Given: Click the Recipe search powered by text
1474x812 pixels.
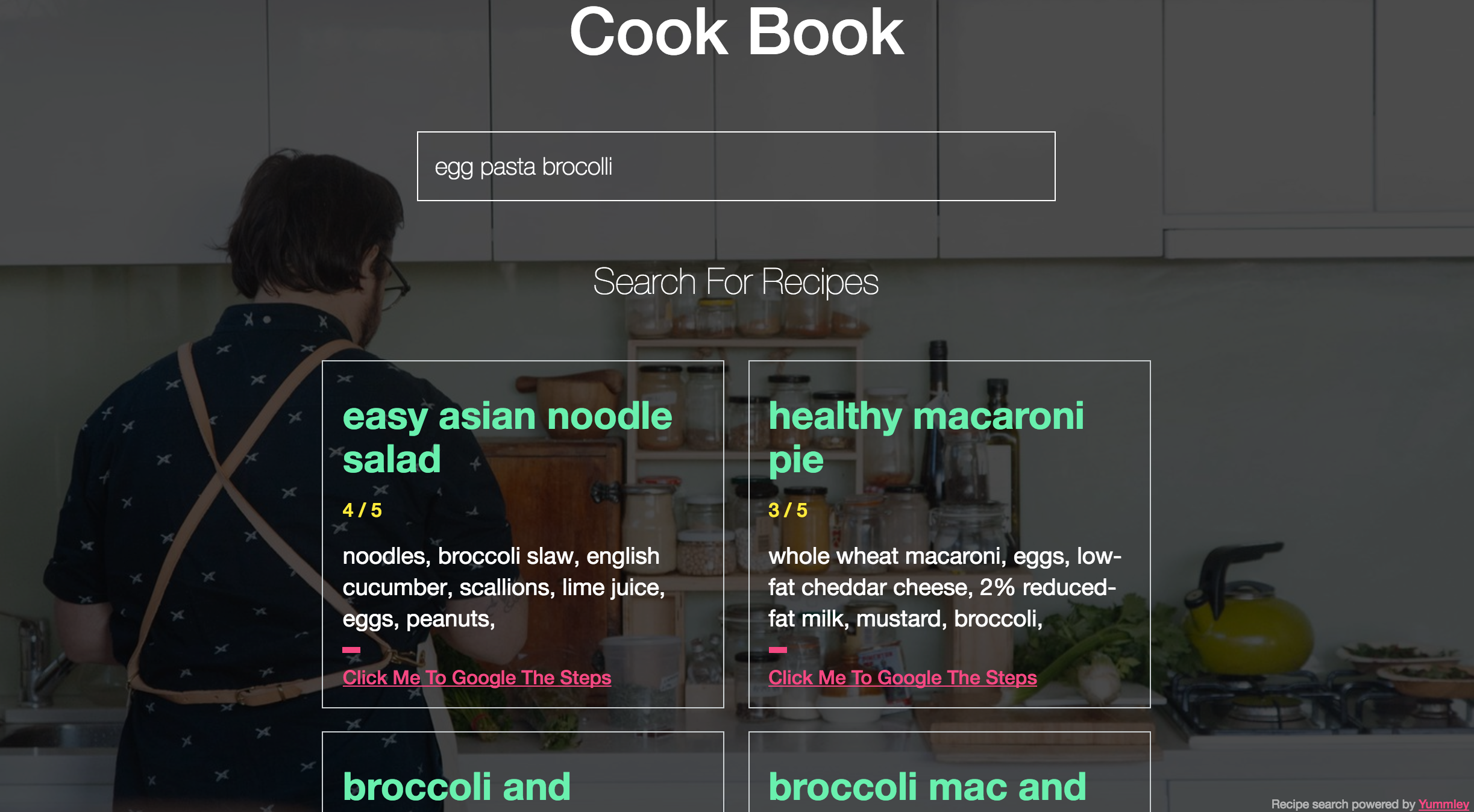Looking at the screenshot, I should click(x=1343, y=804).
